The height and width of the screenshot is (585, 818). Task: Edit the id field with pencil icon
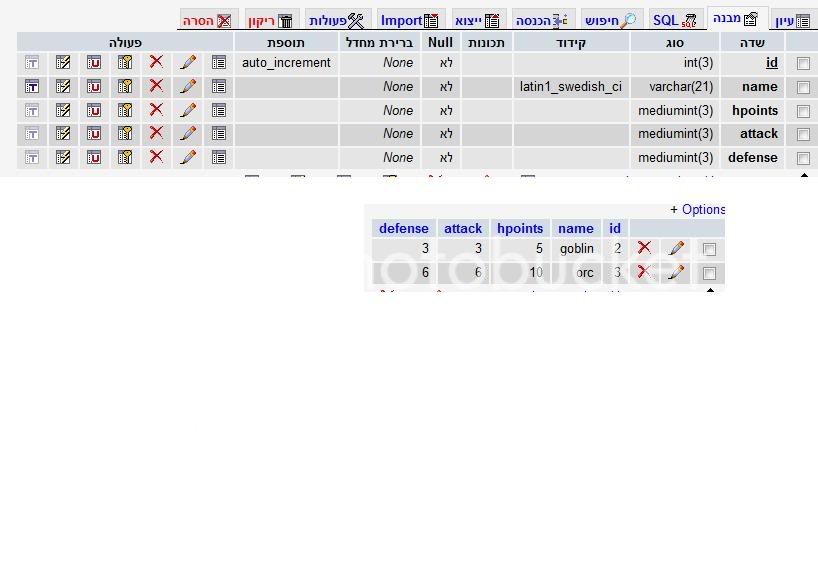click(x=188, y=63)
